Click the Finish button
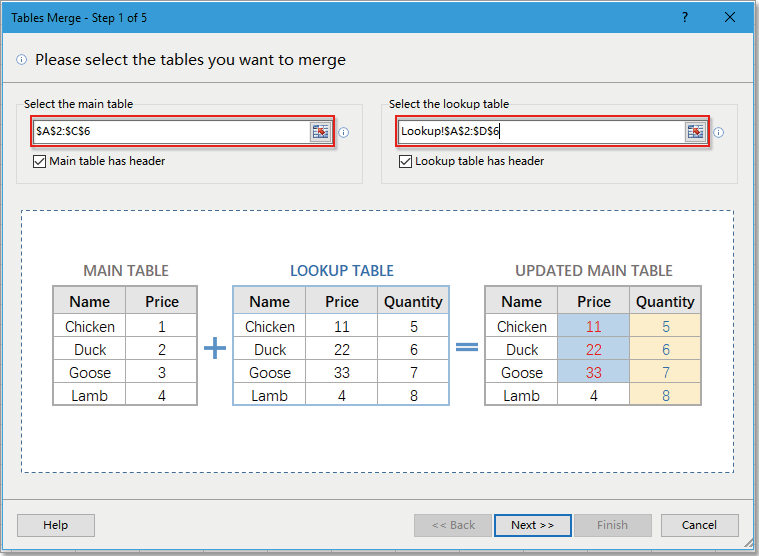Screen dimensions: 759x556 pos(612,525)
